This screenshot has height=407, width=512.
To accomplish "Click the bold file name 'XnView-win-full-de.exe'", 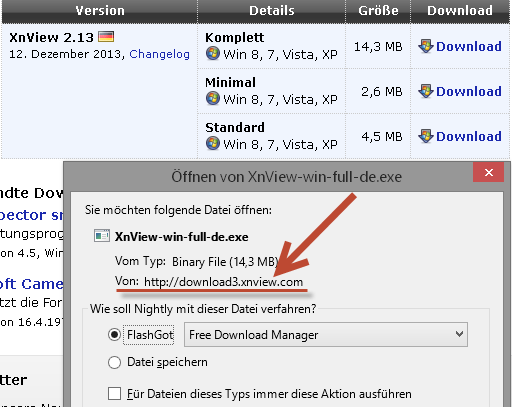I will (182, 237).
